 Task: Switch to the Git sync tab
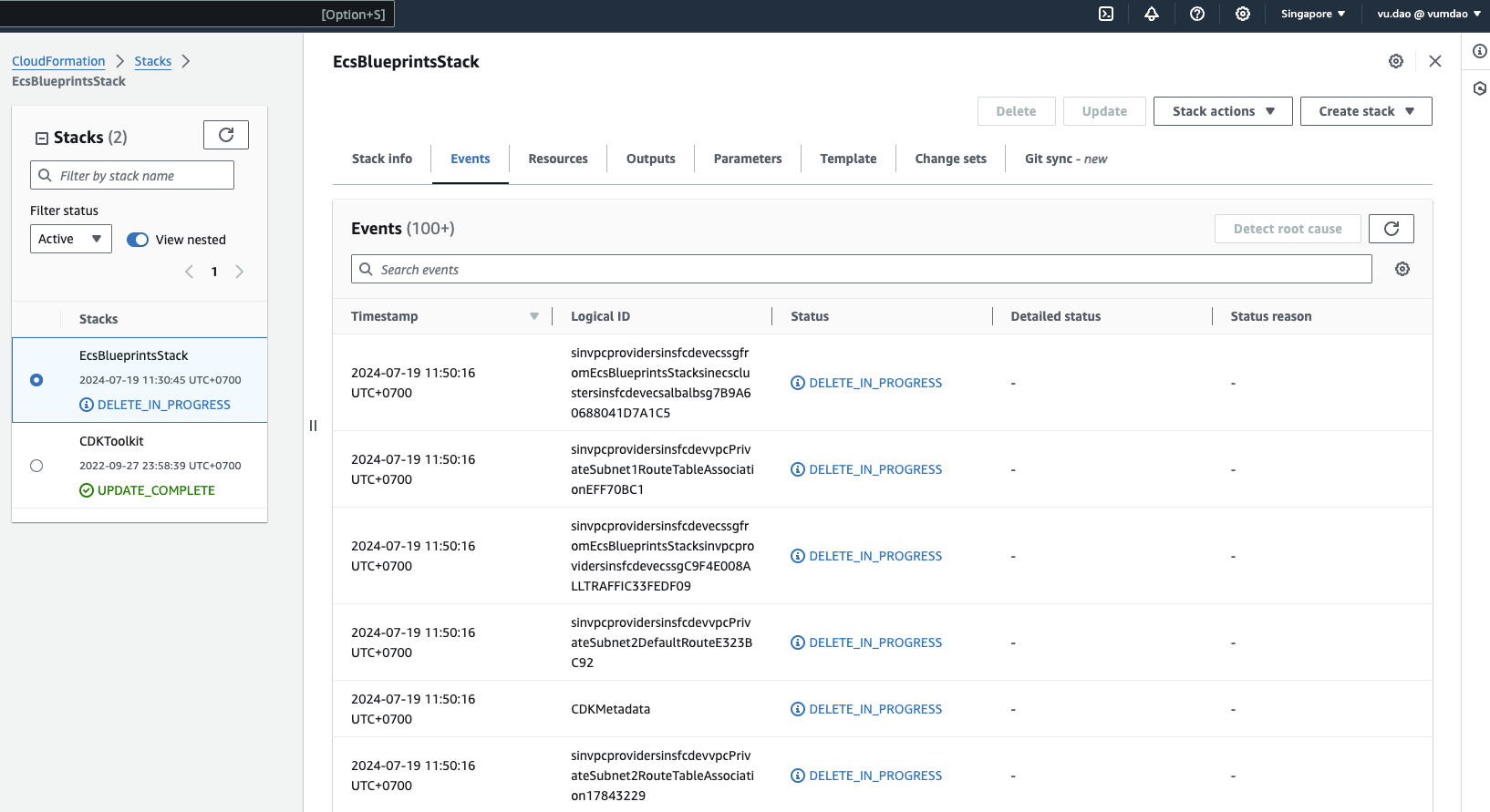tap(1066, 159)
